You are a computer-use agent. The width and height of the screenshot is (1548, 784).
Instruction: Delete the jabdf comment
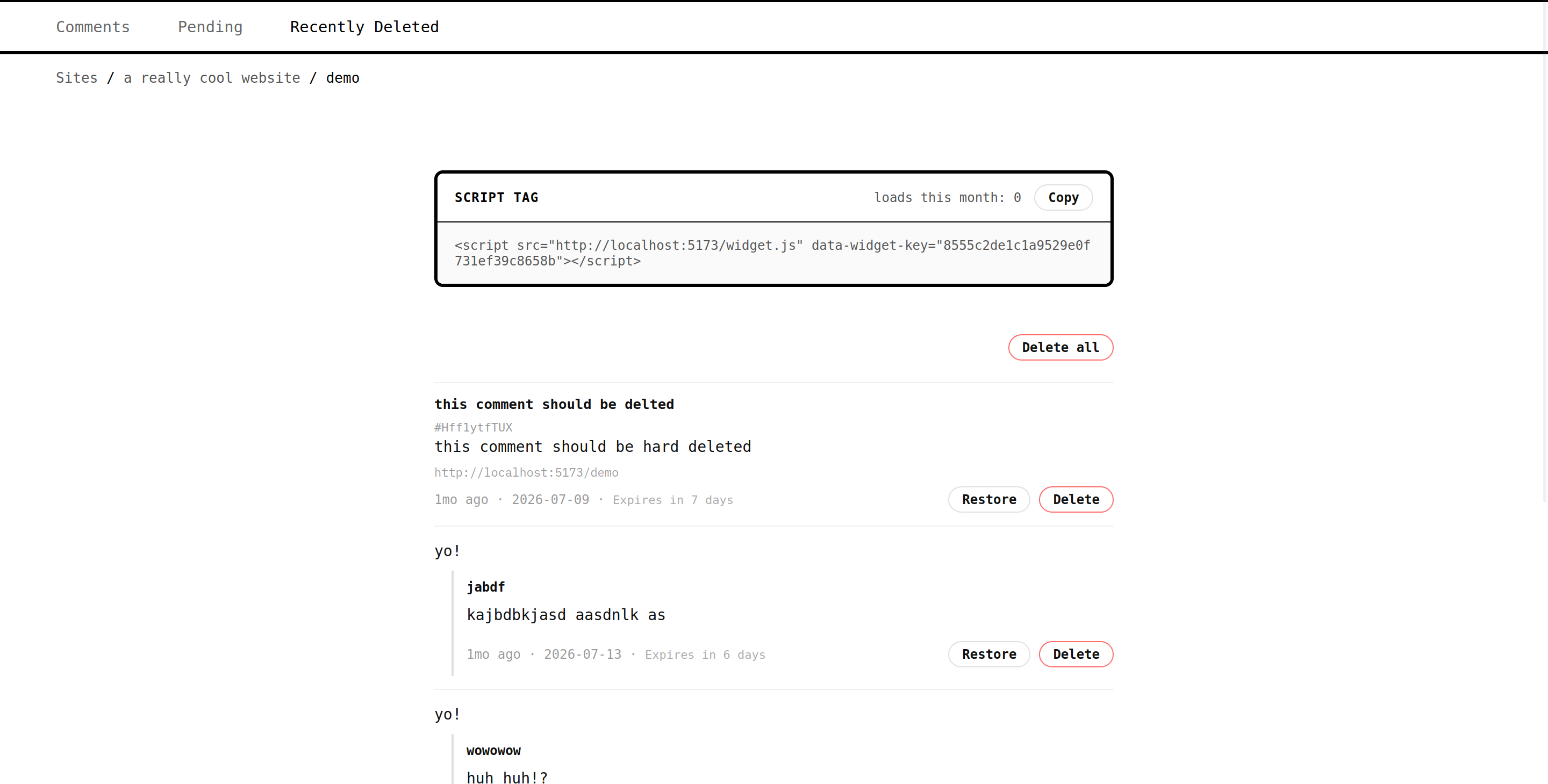point(1076,654)
